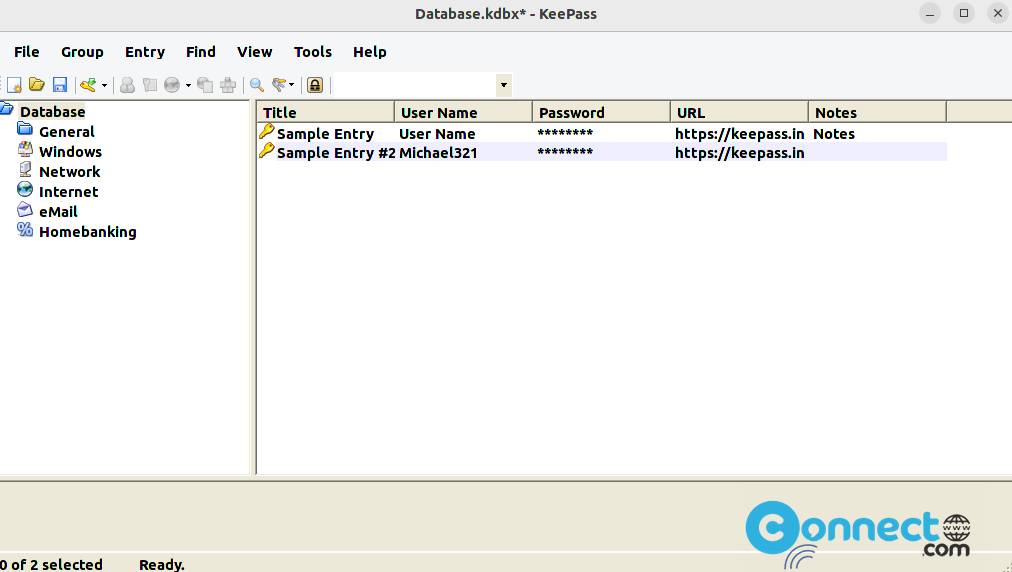Click the eMail envelope group icon

[25, 209]
